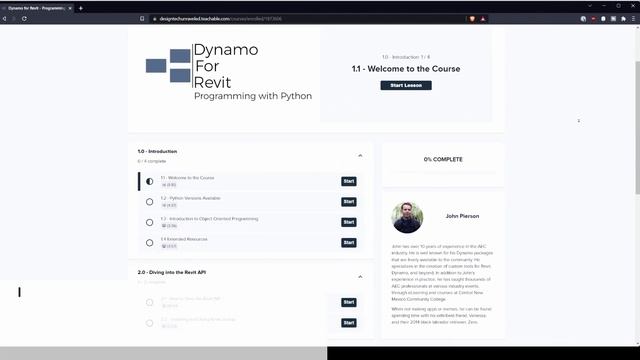The height and width of the screenshot is (360, 640).
Task: Open a new browser tab
Action: 81,8
